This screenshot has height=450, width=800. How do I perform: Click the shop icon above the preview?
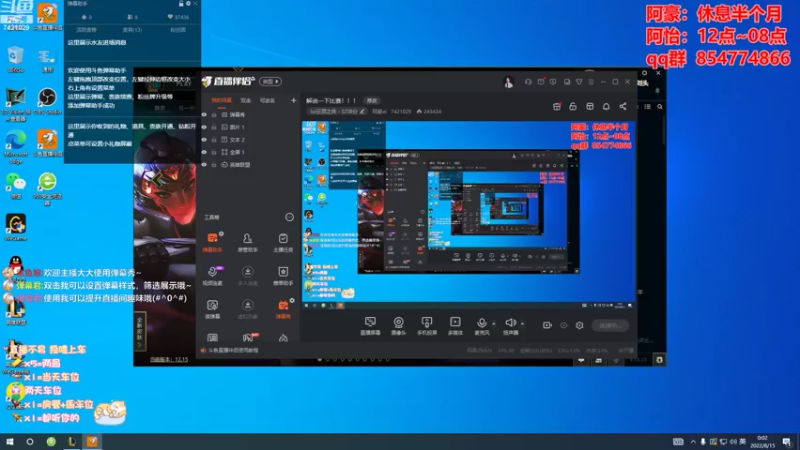(x=557, y=106)
